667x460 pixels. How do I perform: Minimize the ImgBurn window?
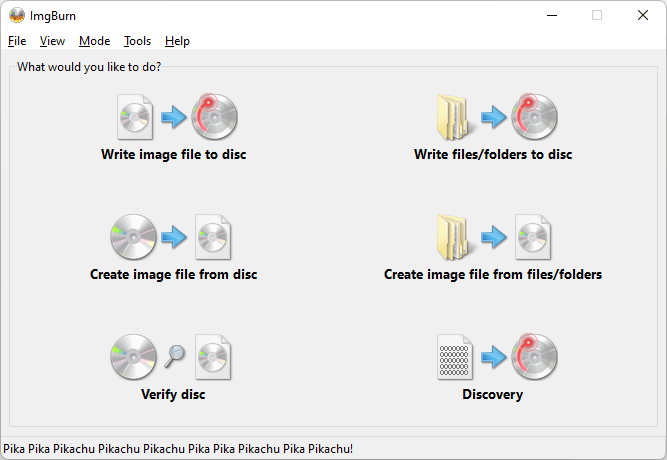551,15
